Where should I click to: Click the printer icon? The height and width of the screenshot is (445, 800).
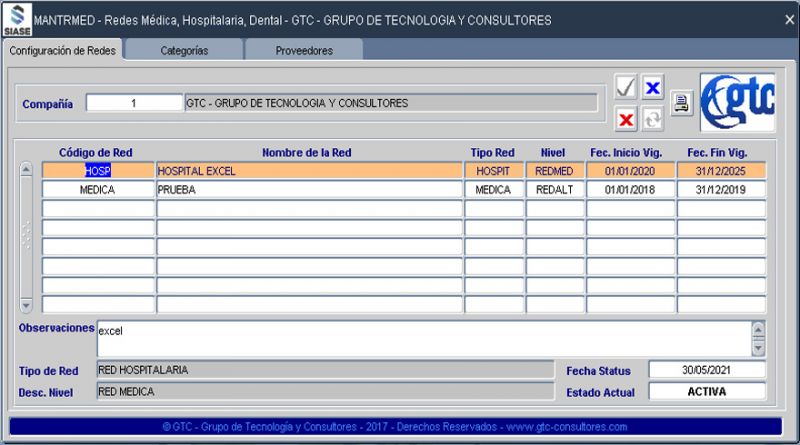point(681,103)
